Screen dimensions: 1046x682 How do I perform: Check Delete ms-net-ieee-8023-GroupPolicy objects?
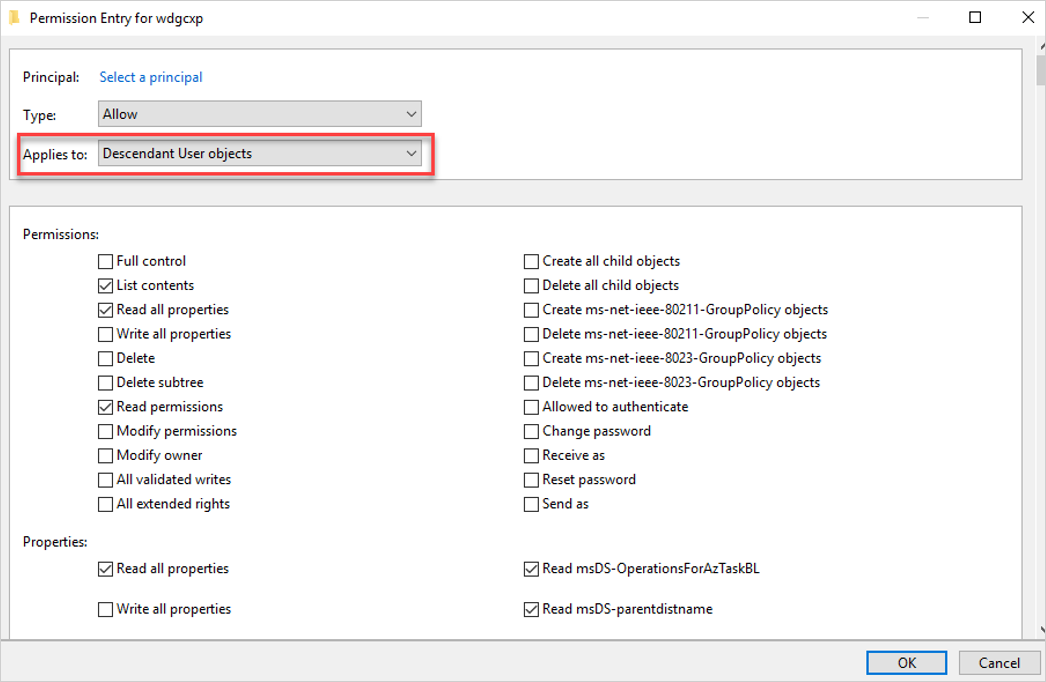(x=531, y=382)
